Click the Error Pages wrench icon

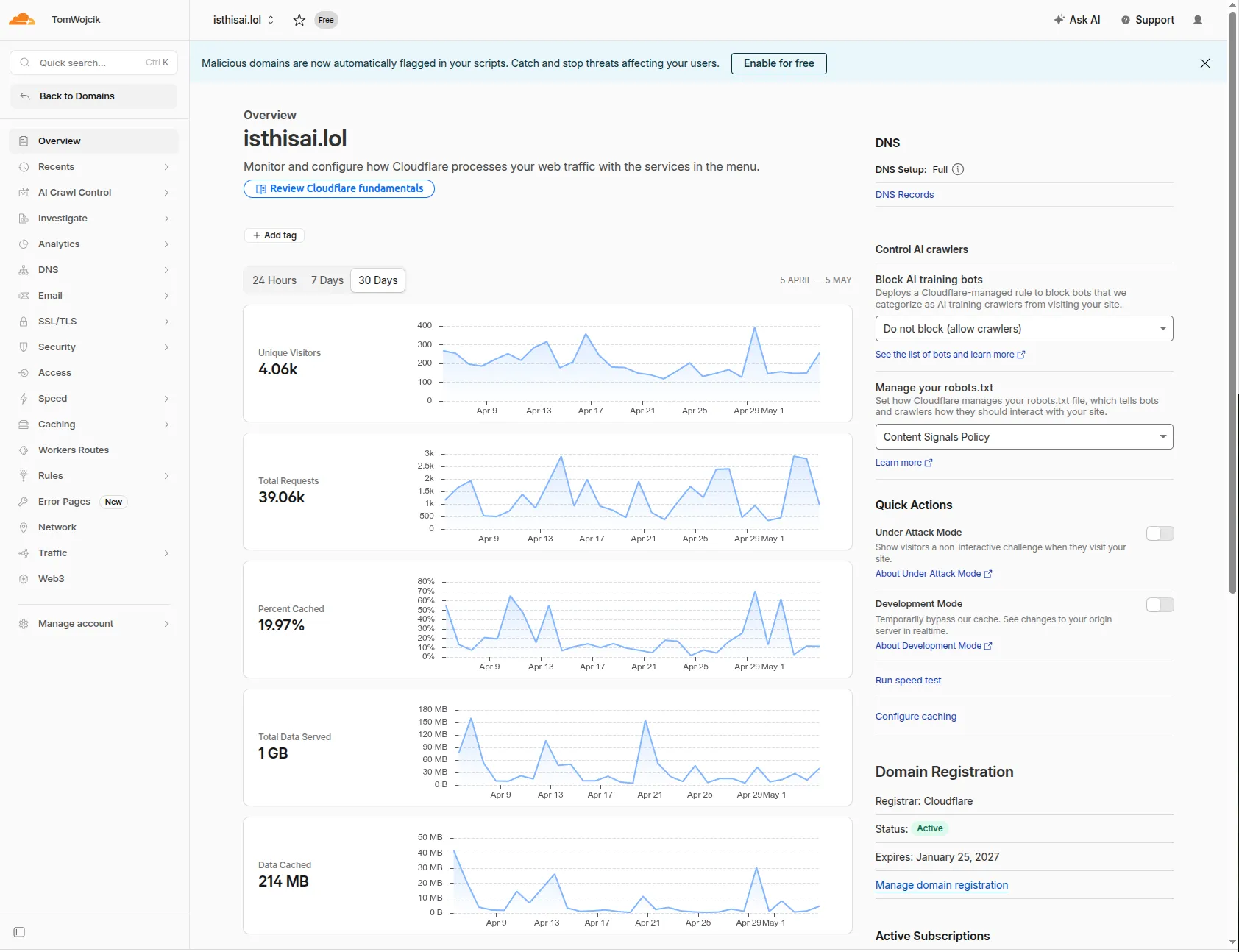[24, 502]
